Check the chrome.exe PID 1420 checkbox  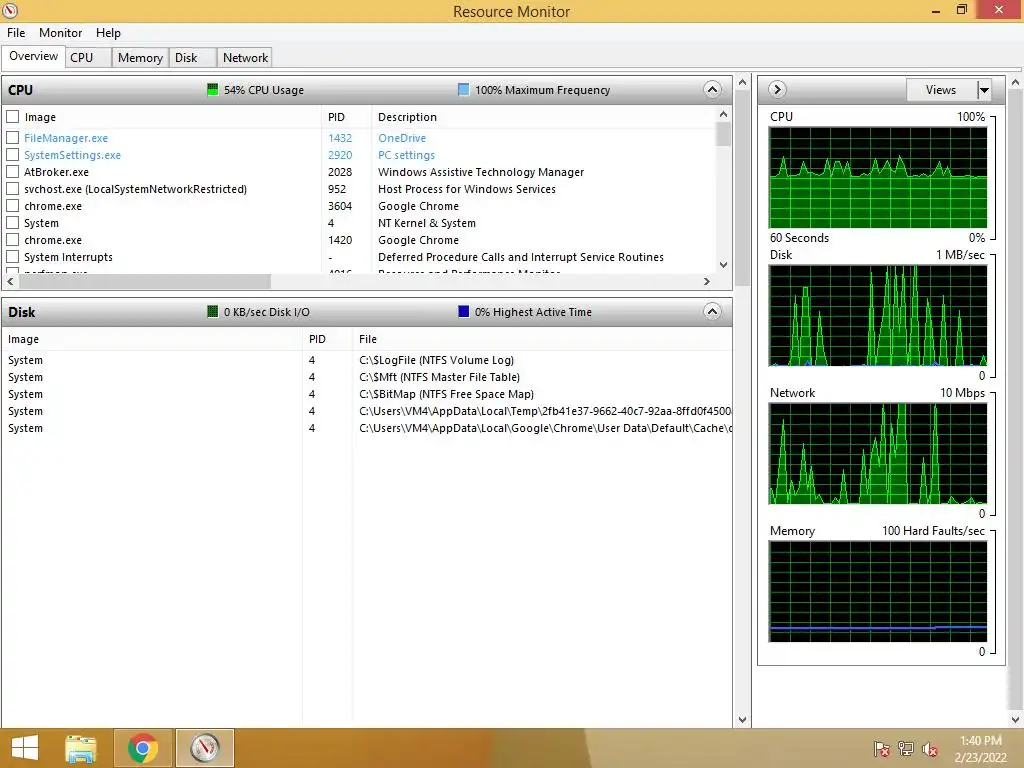pos(12,240)
